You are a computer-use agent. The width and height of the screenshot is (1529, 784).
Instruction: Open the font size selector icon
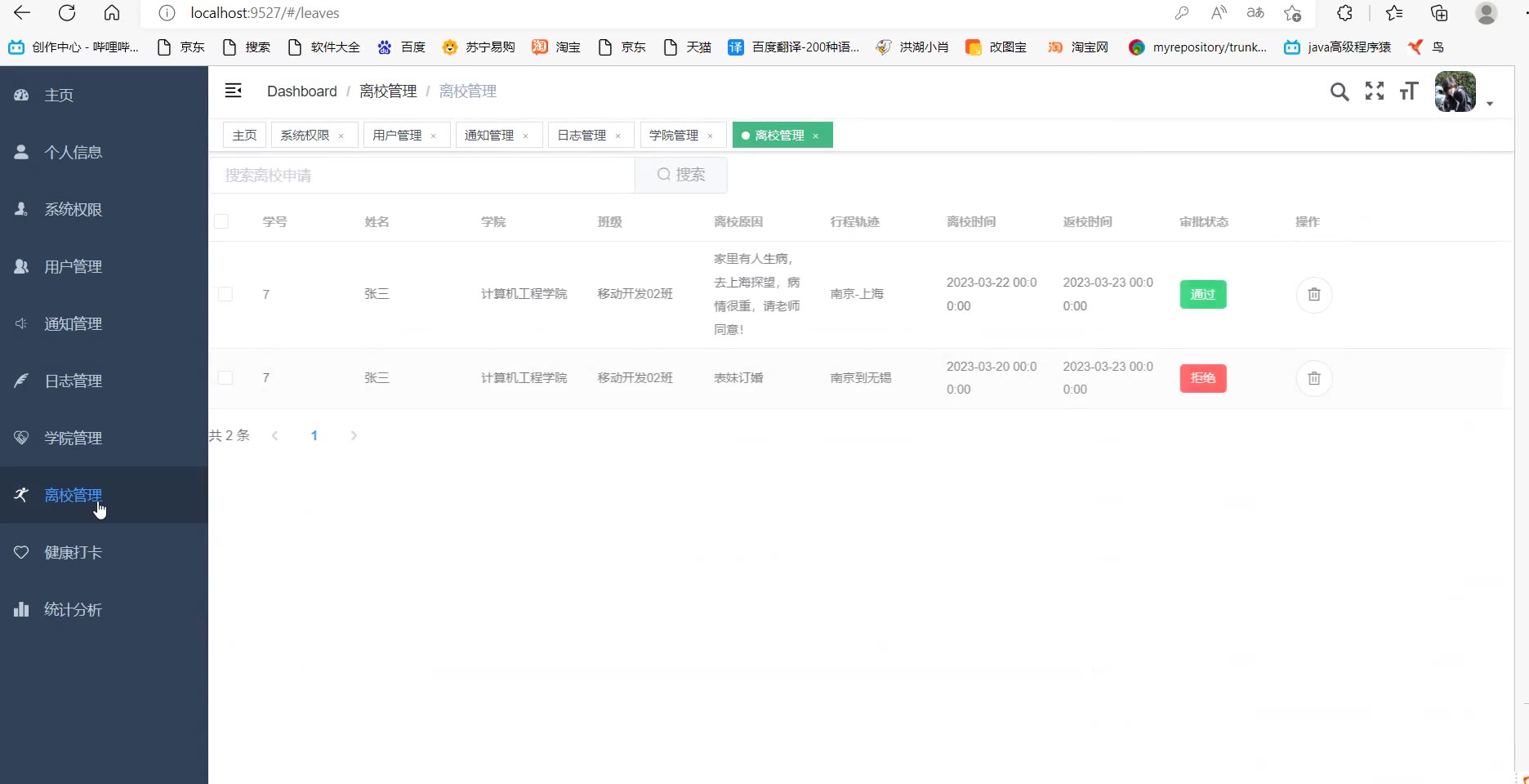(x=1409, y=91)
